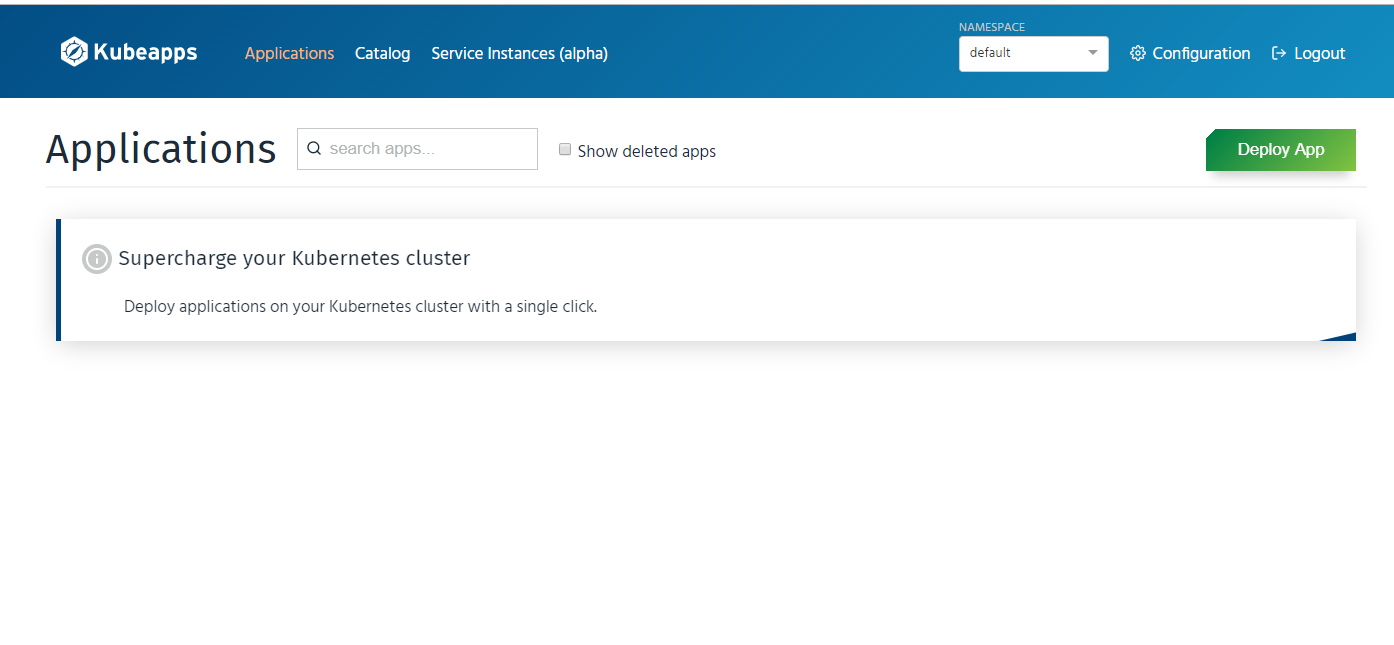The height and width of the screenshot is (645, 1394).
Task: Click the Deploy applications description text
Action: [360, 306]
